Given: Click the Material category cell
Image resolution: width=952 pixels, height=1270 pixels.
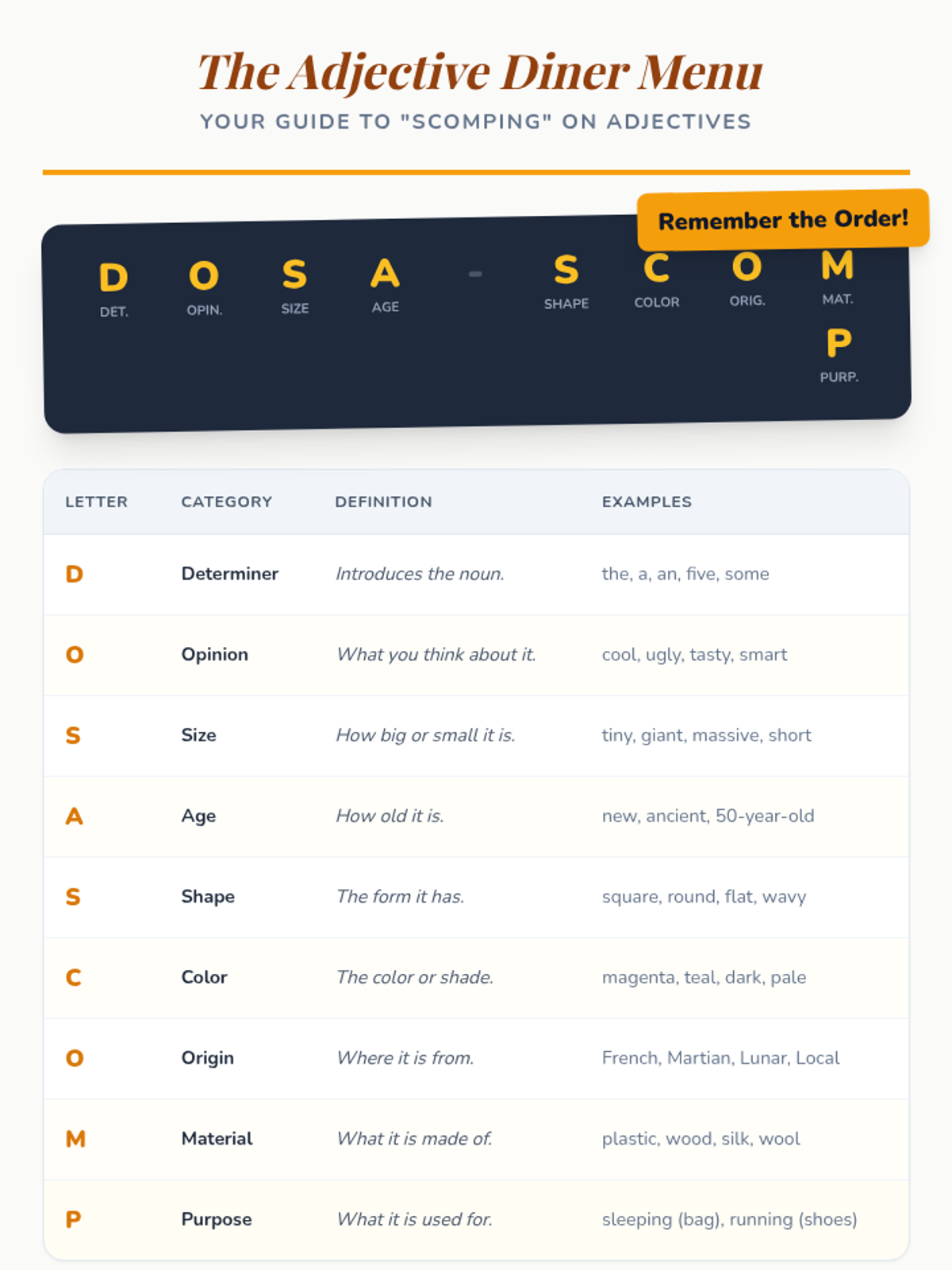Looking at the screenshot, I should point(217,1138).
